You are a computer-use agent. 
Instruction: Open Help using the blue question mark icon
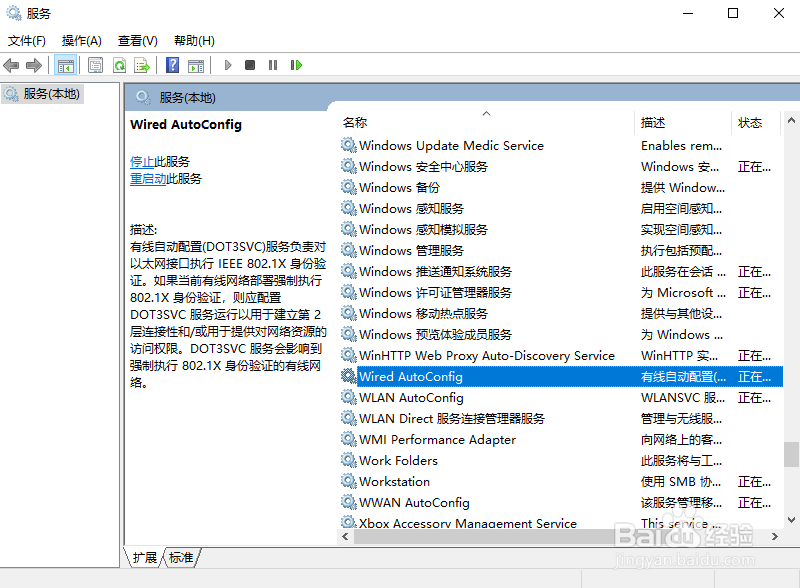(172, 64)
